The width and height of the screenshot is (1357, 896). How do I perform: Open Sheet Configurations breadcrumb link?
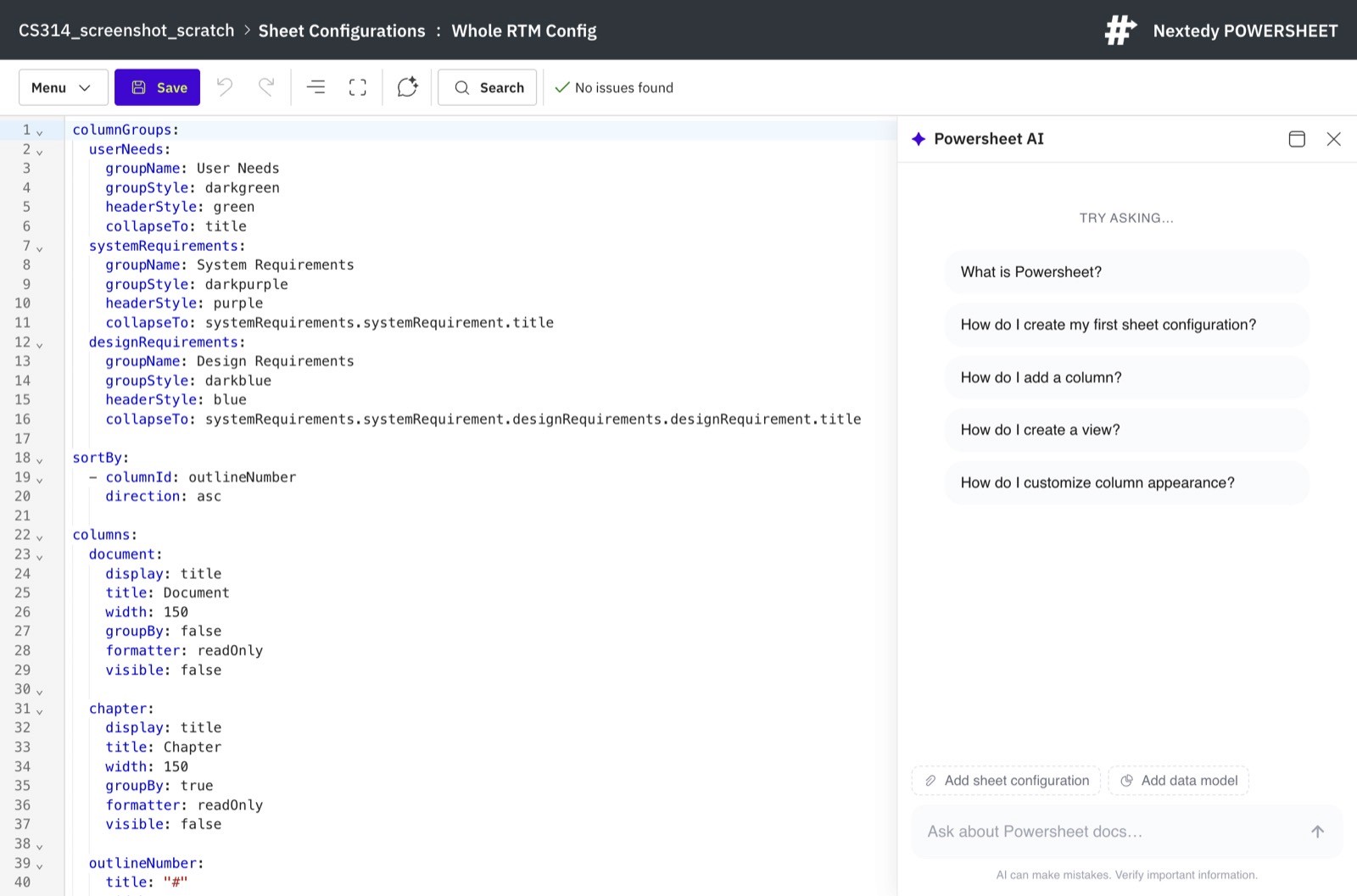[x=342, y=31]
